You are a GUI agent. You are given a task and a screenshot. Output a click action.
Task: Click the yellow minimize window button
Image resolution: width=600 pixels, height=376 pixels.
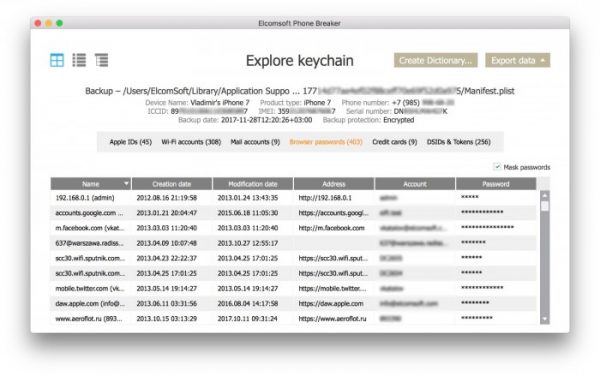[49, 23]
